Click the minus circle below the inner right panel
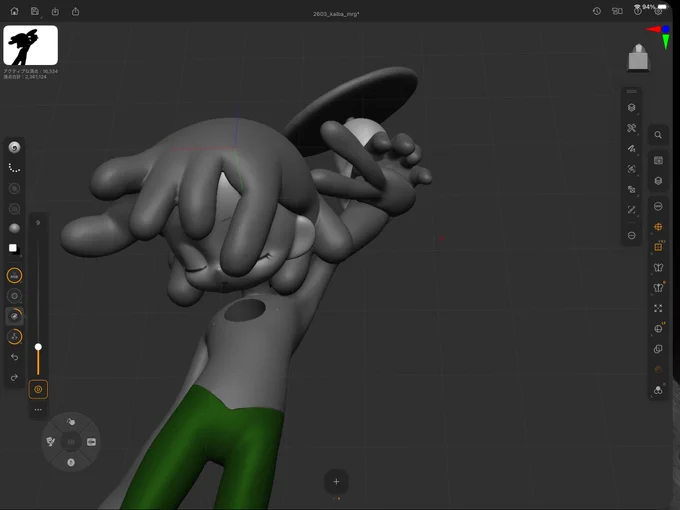The height and width of the screenshot is (510, 680). coord(631,235)
